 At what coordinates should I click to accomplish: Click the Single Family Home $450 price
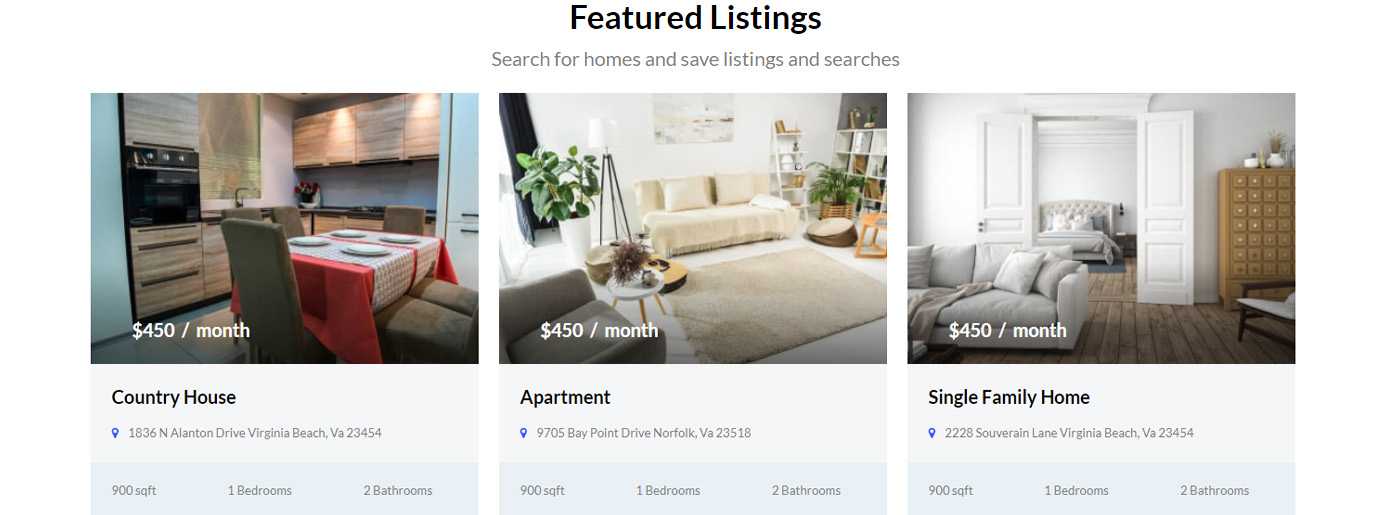(1007, 330)
